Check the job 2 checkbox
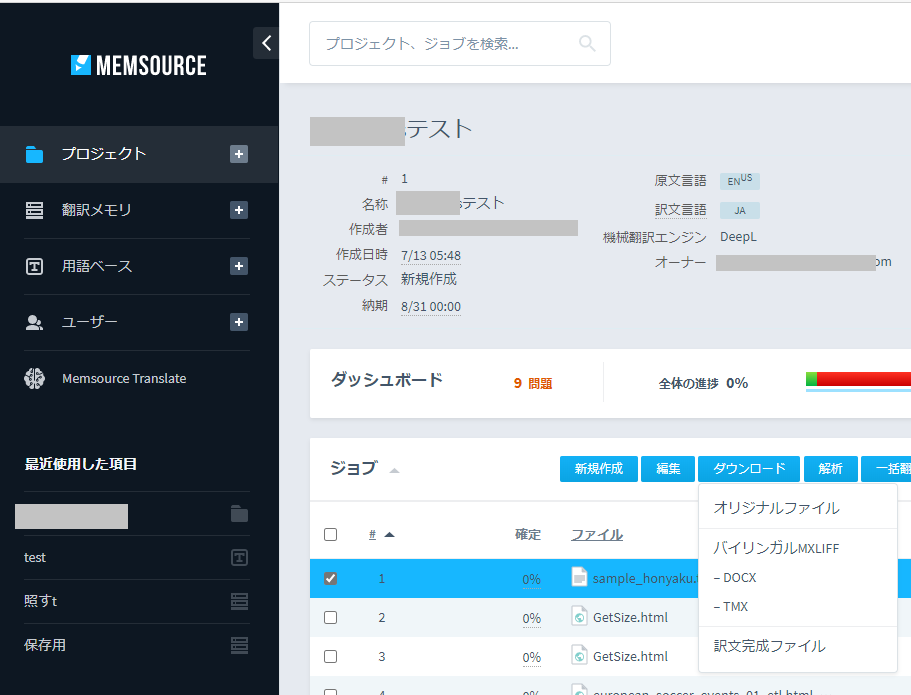The width and height of the screenshot is (911, 695). [x=331, y=617]
